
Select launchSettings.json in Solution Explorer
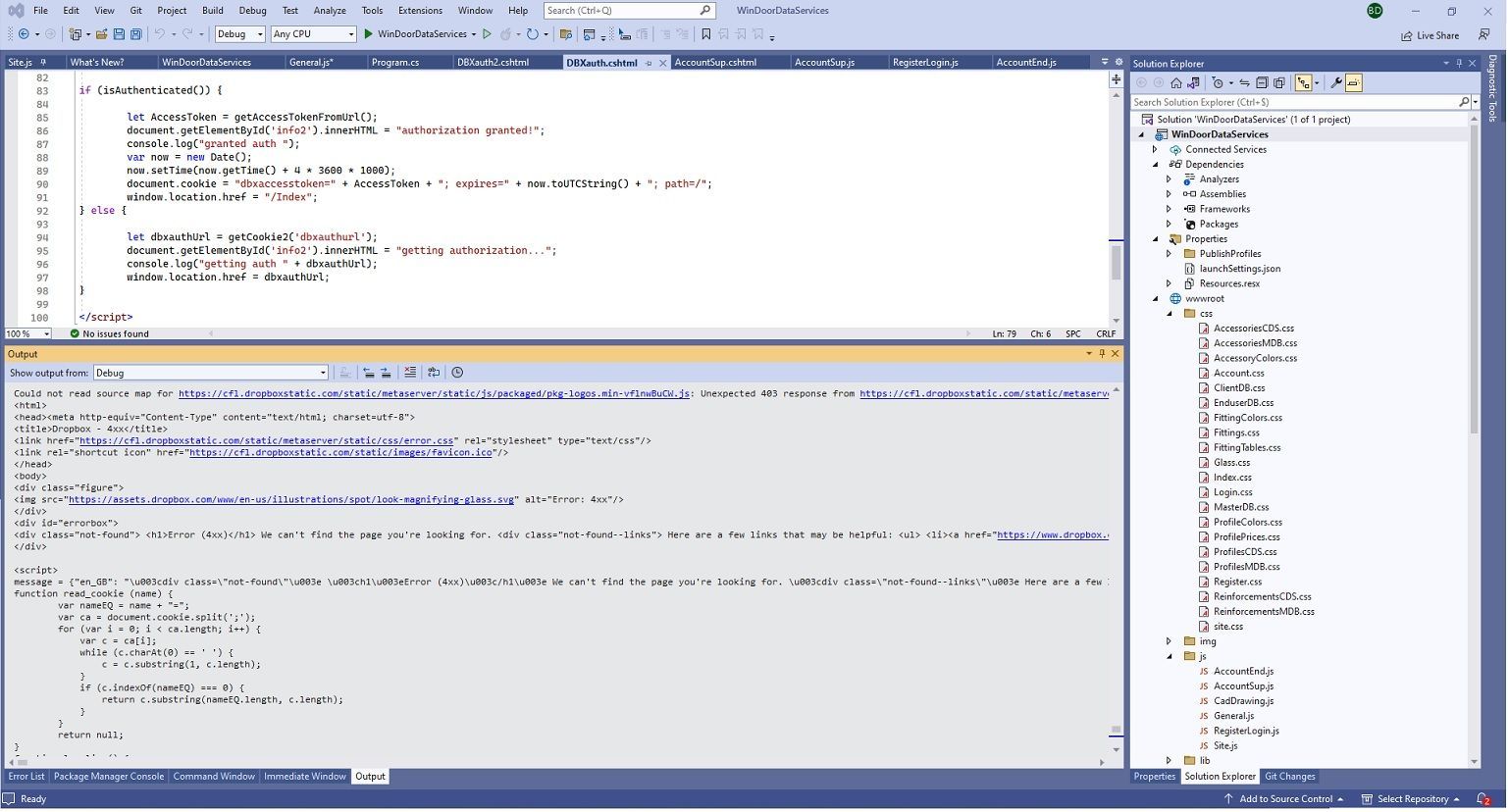(1239, 269)
